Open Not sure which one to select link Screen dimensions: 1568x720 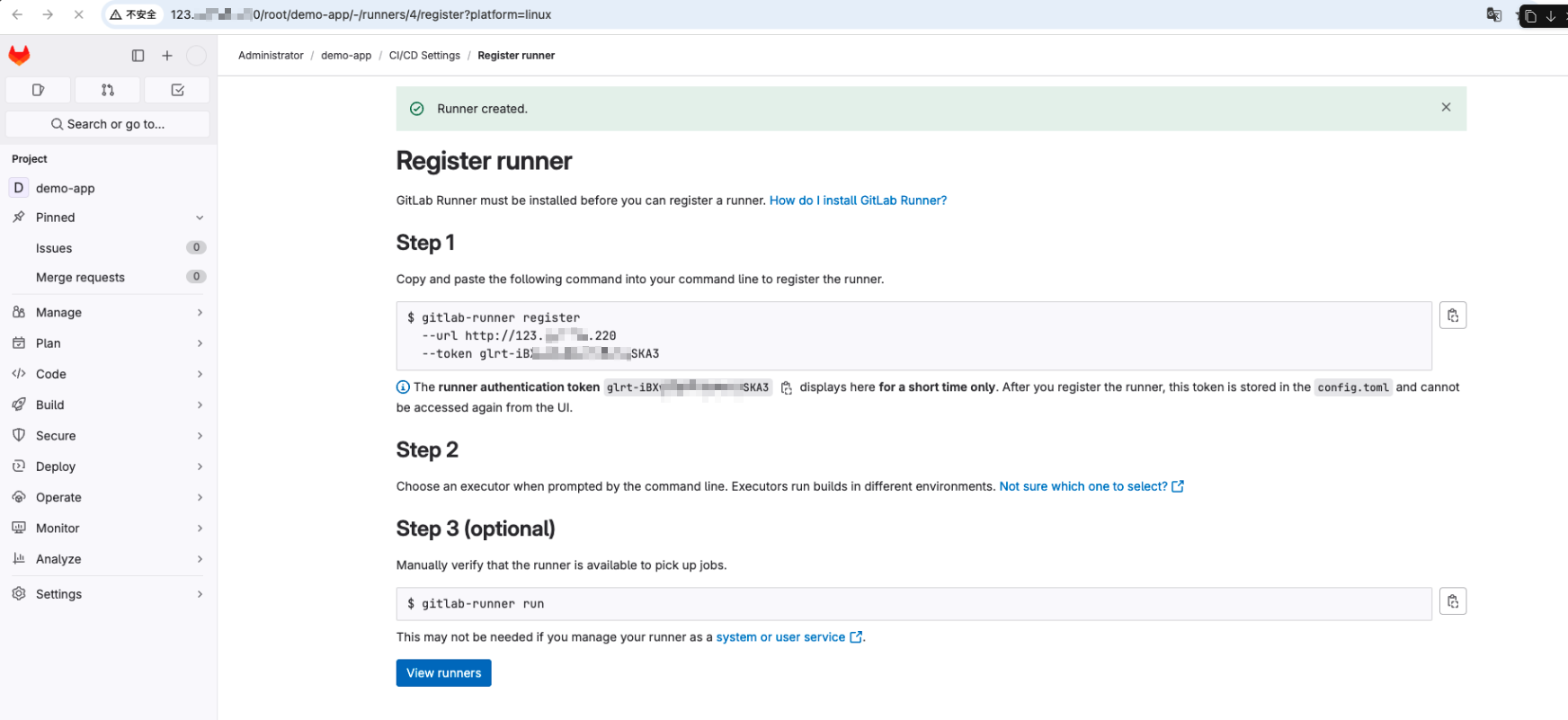pos(1091,486)
